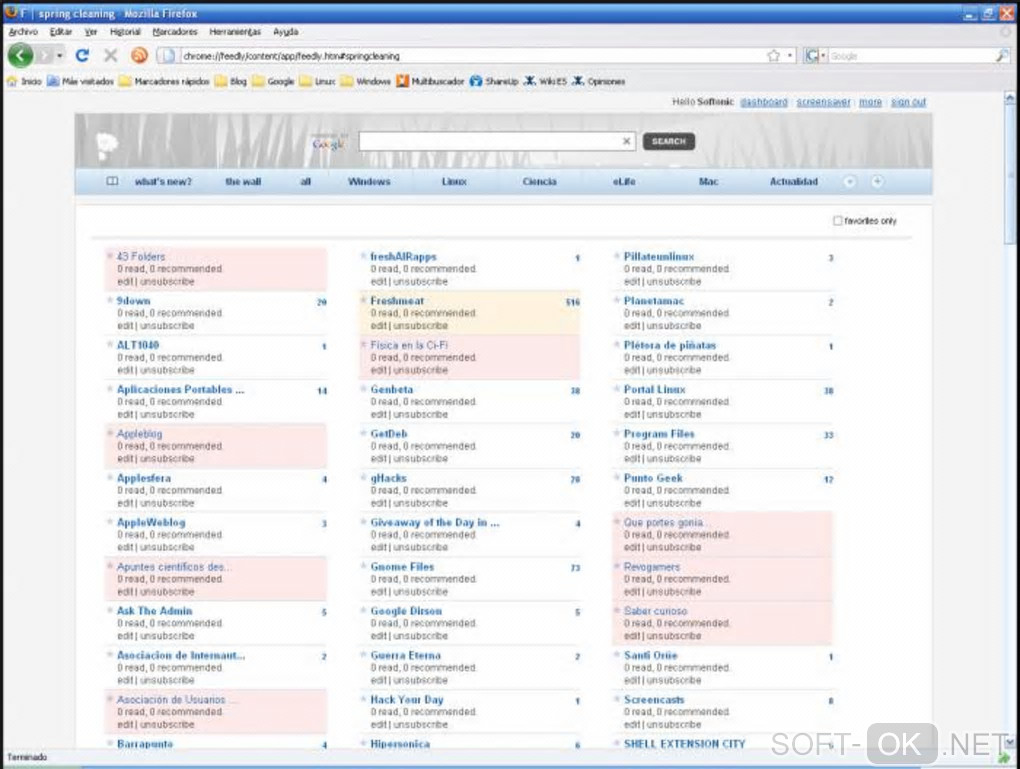Click the star next to 9down

[x=110, y=301]
